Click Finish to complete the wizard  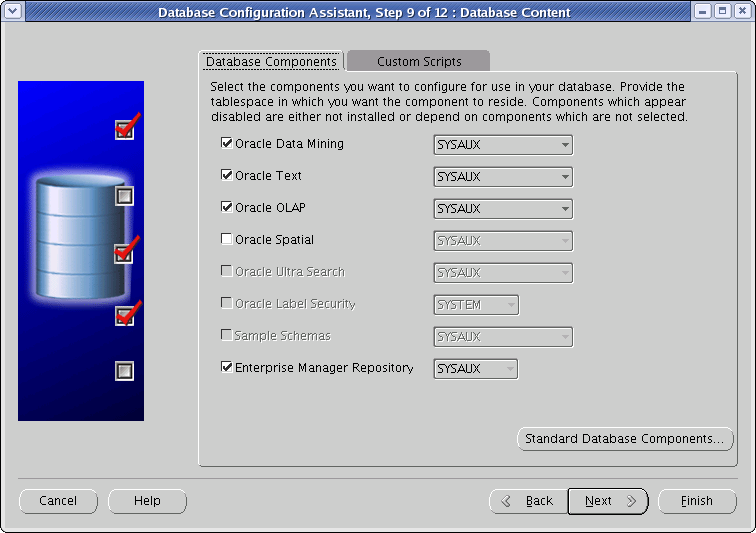697,501
